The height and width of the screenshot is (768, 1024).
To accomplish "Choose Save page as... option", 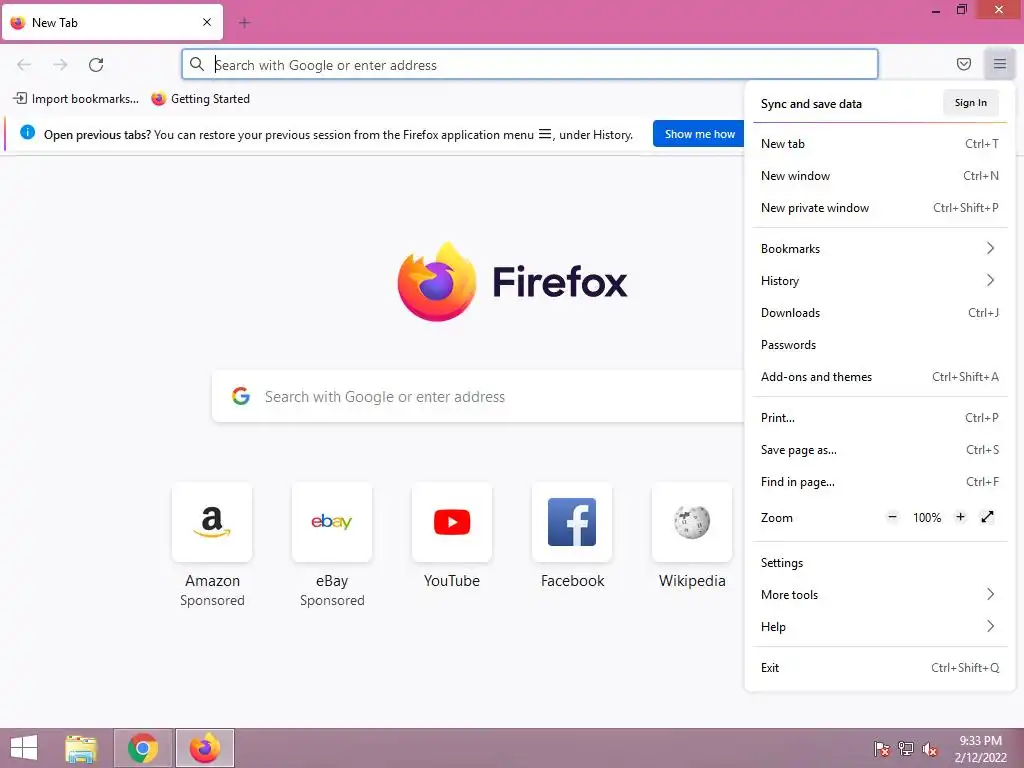I will click(x=880, y=450).
